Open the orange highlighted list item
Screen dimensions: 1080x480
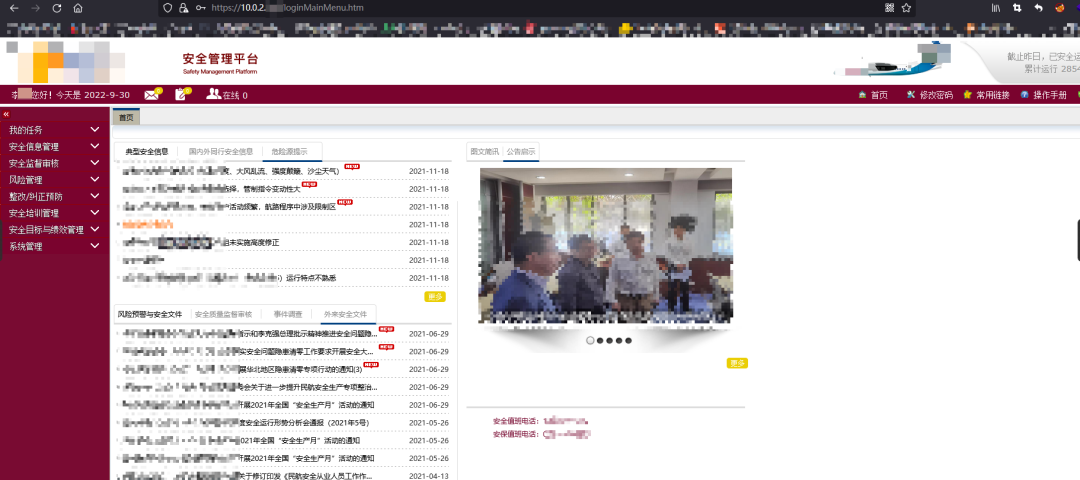[147, 225]
